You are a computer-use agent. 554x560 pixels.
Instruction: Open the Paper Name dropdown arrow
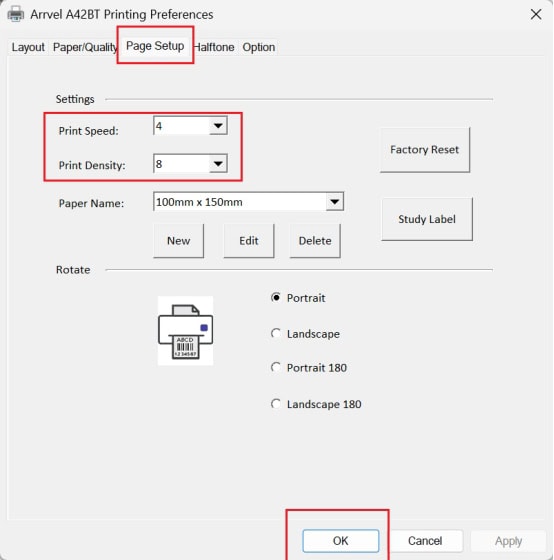click(334, 202)
